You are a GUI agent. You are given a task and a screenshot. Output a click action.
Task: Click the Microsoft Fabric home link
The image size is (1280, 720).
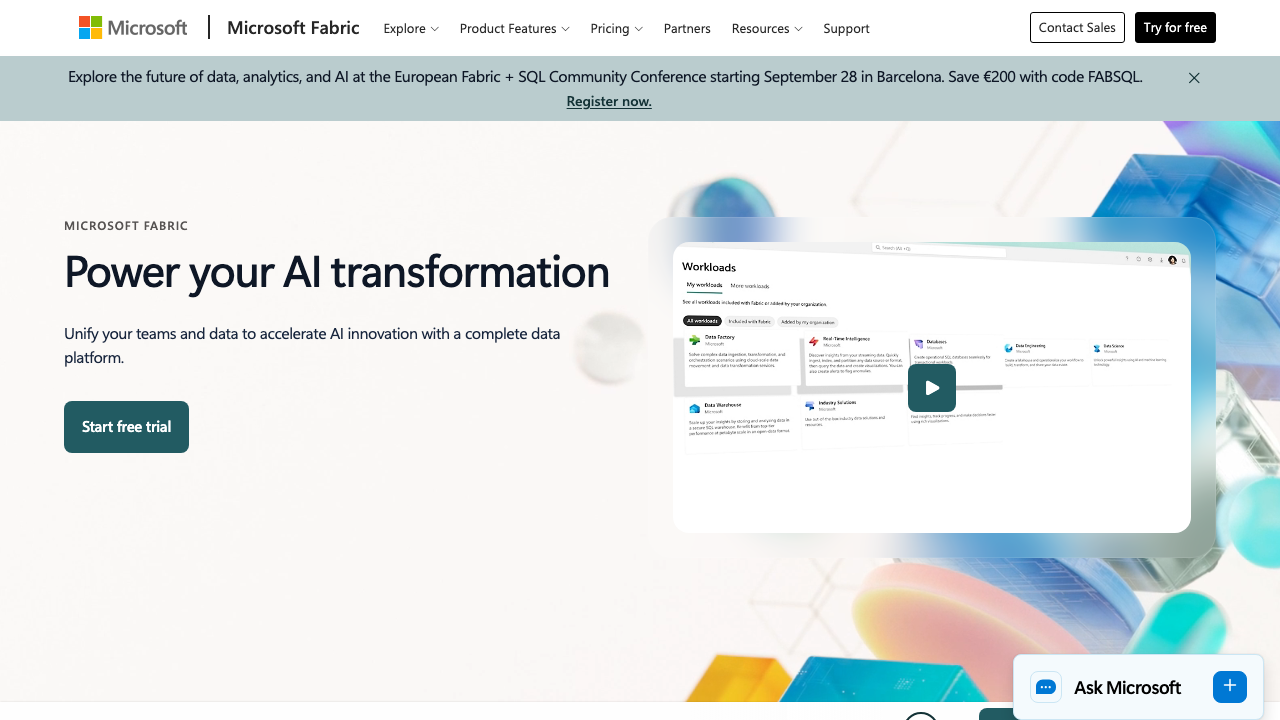pos(293,28)
